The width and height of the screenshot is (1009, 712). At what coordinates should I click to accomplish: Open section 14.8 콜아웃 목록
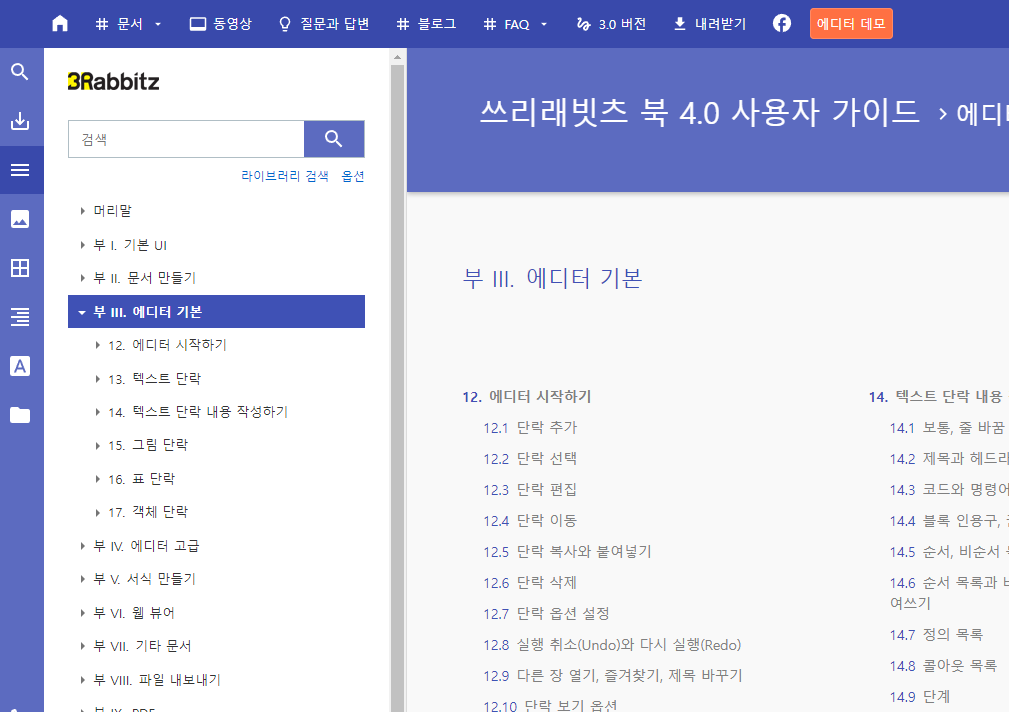pyautogui.click(x=943, y=666)
